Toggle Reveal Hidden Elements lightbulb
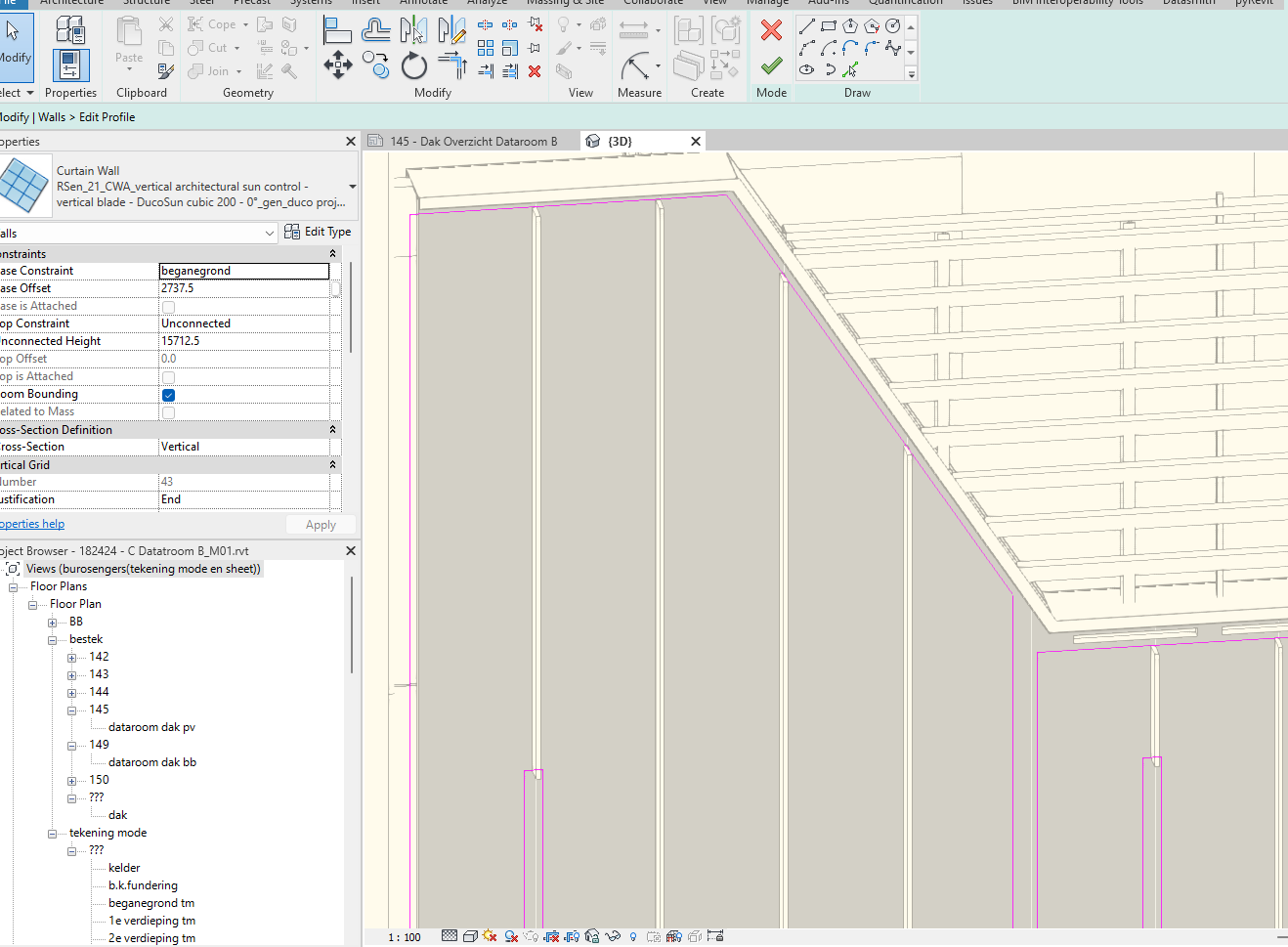 coord(632,935)
